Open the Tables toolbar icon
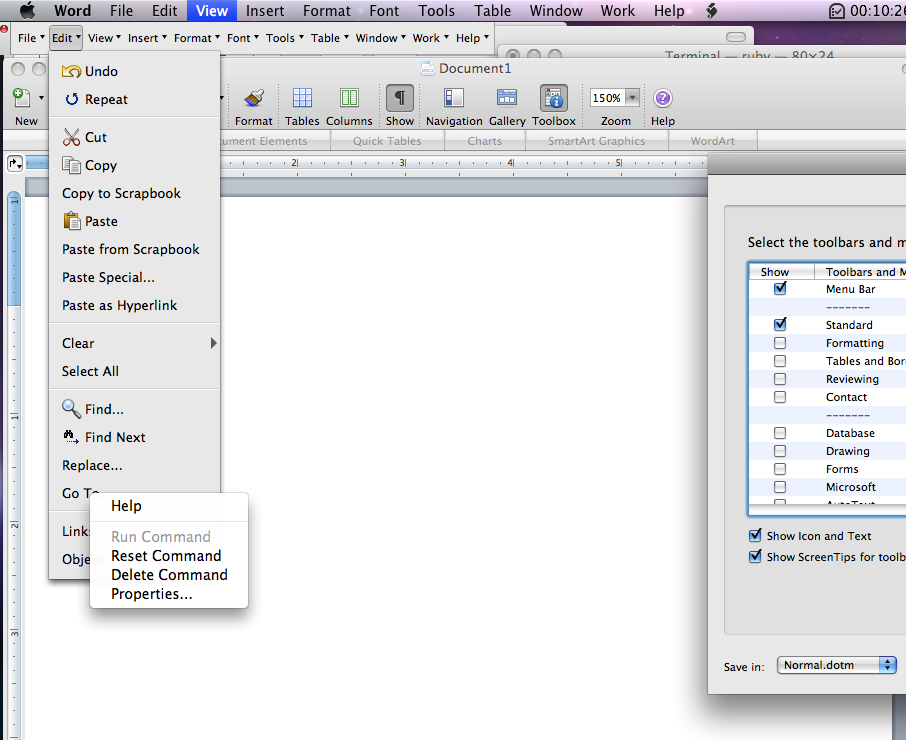This screenshot has height=740, width=906. coord(302,98)
